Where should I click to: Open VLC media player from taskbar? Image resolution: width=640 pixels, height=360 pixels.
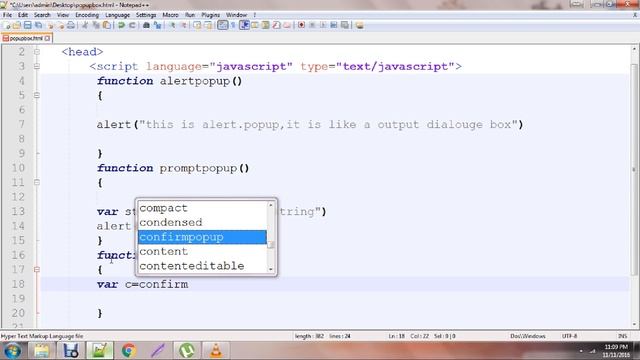(216, 351)
